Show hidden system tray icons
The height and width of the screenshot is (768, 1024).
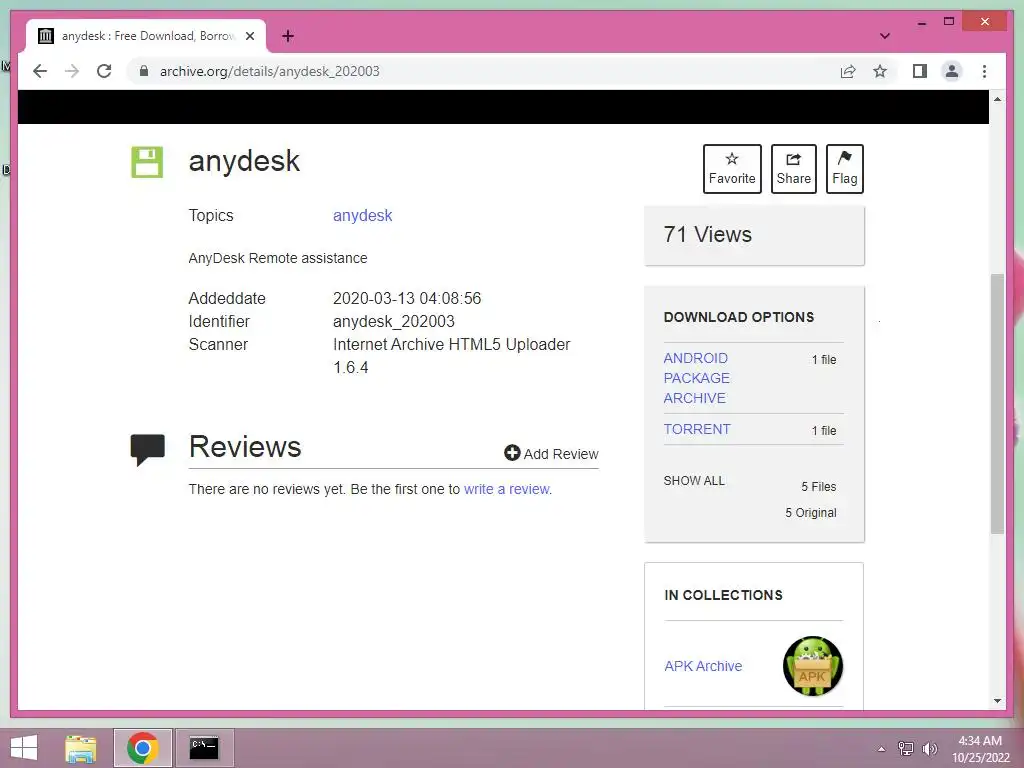tap(882, 749)
